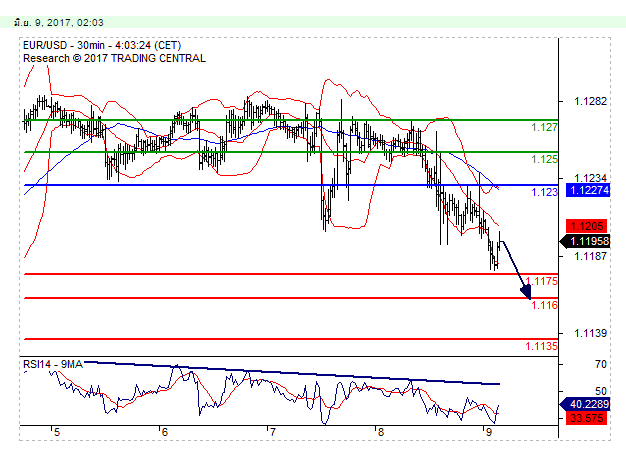Click the 1.125 green resistance label
626x454 pixels.
544,159
